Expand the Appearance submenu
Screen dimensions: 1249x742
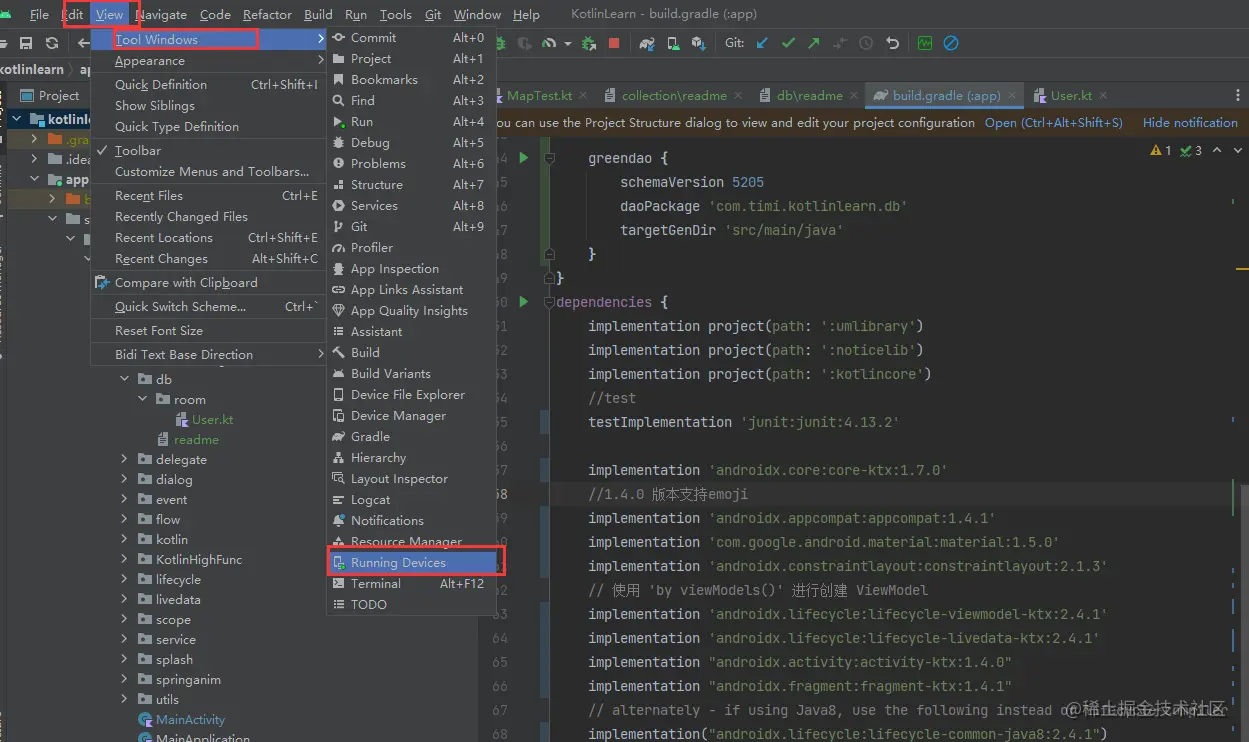[208, 61]
